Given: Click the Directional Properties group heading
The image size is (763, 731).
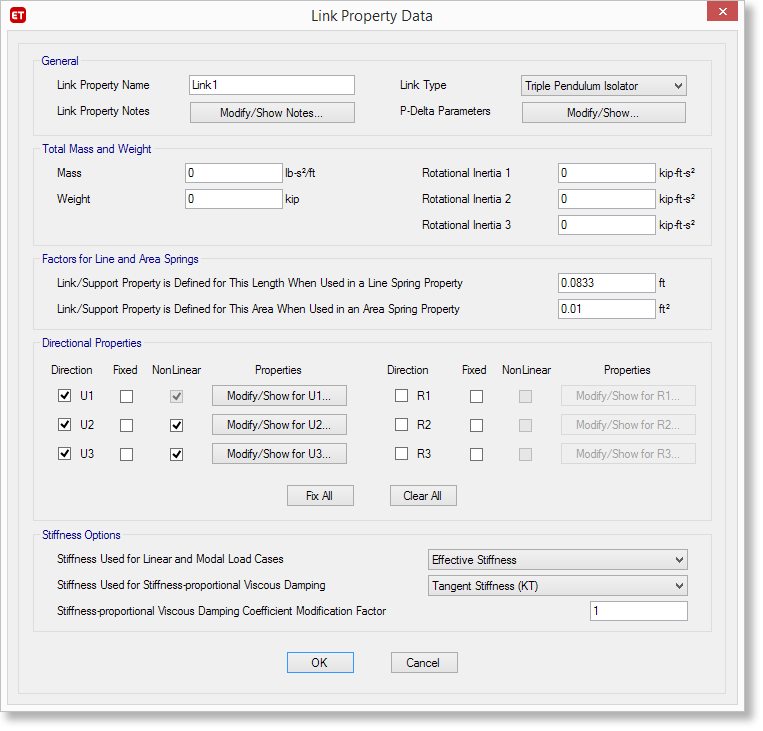Looking at the screenshot, I should point(91,343).
